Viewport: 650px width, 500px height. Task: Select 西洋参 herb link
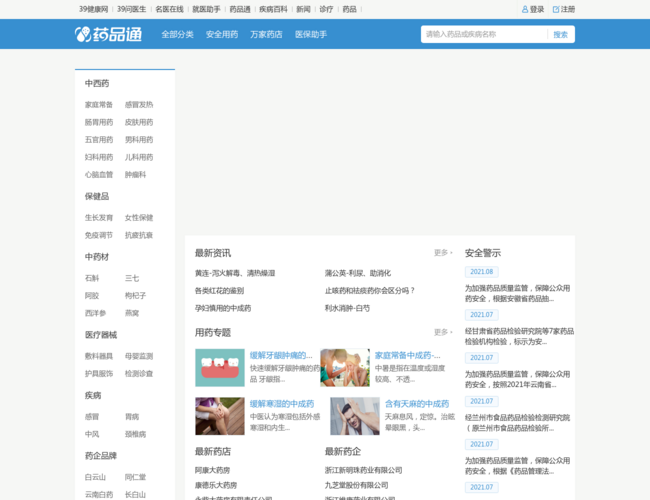click(95, 313)
